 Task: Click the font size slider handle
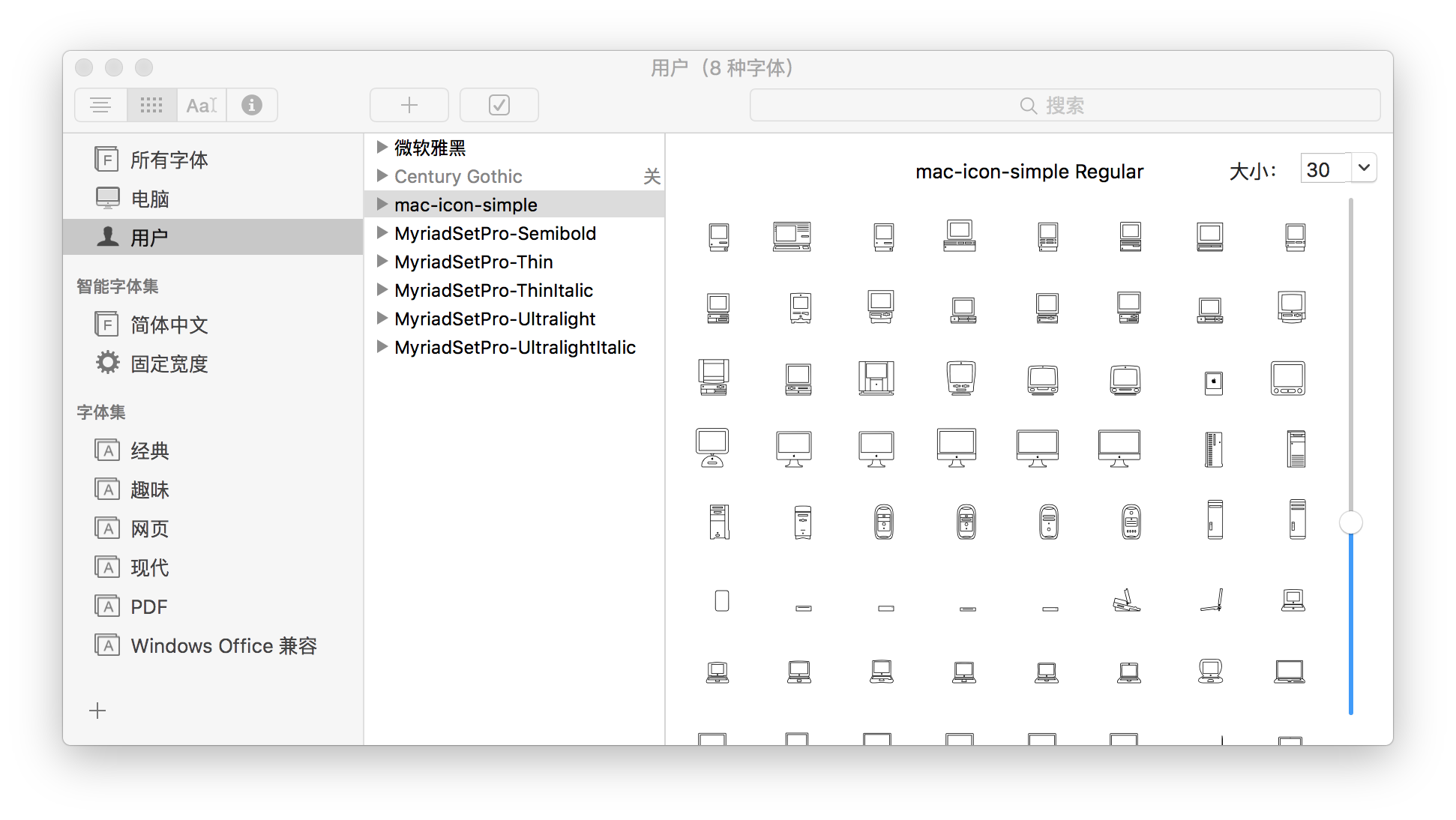[1350, 522]
